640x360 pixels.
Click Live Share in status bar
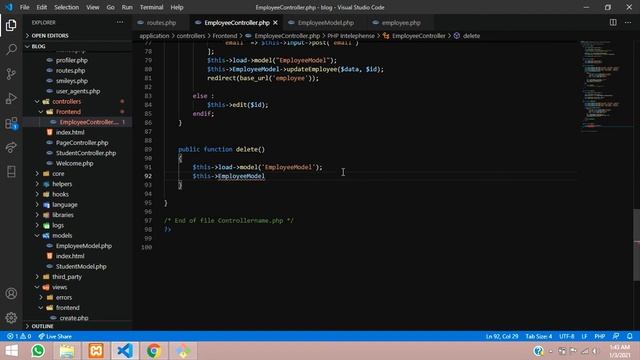[55, 336]
